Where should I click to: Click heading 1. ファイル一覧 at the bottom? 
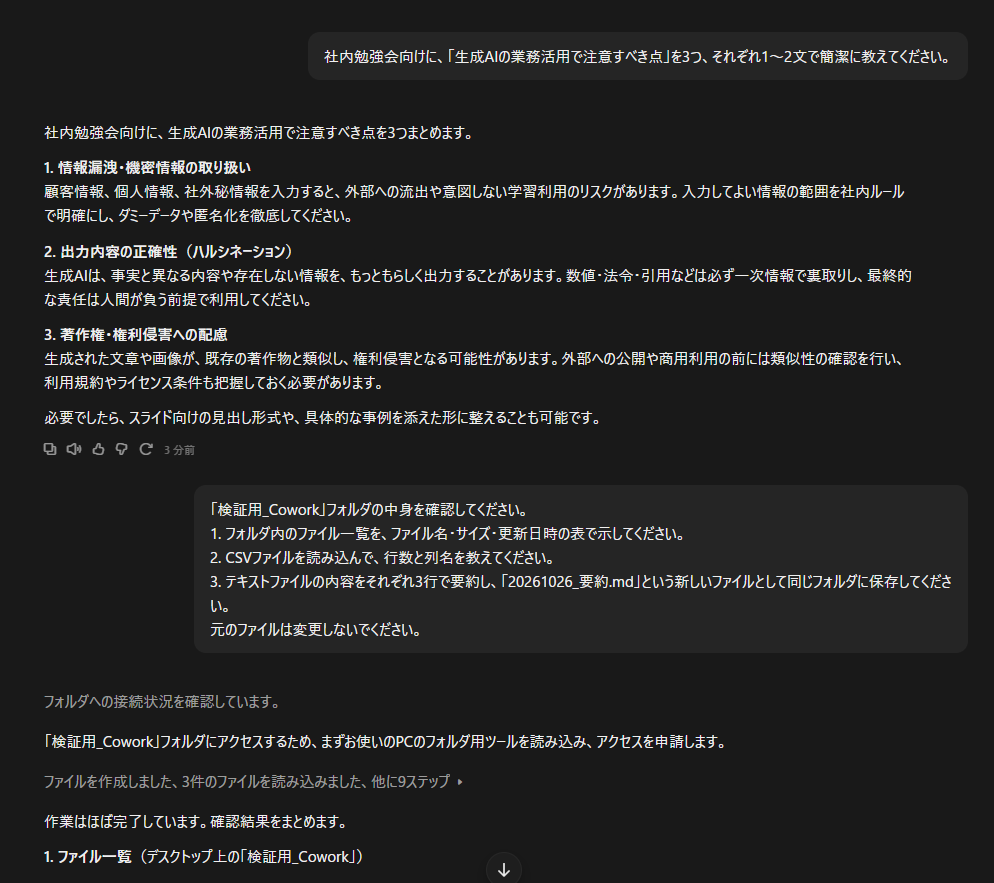click(x=204, y=857)
